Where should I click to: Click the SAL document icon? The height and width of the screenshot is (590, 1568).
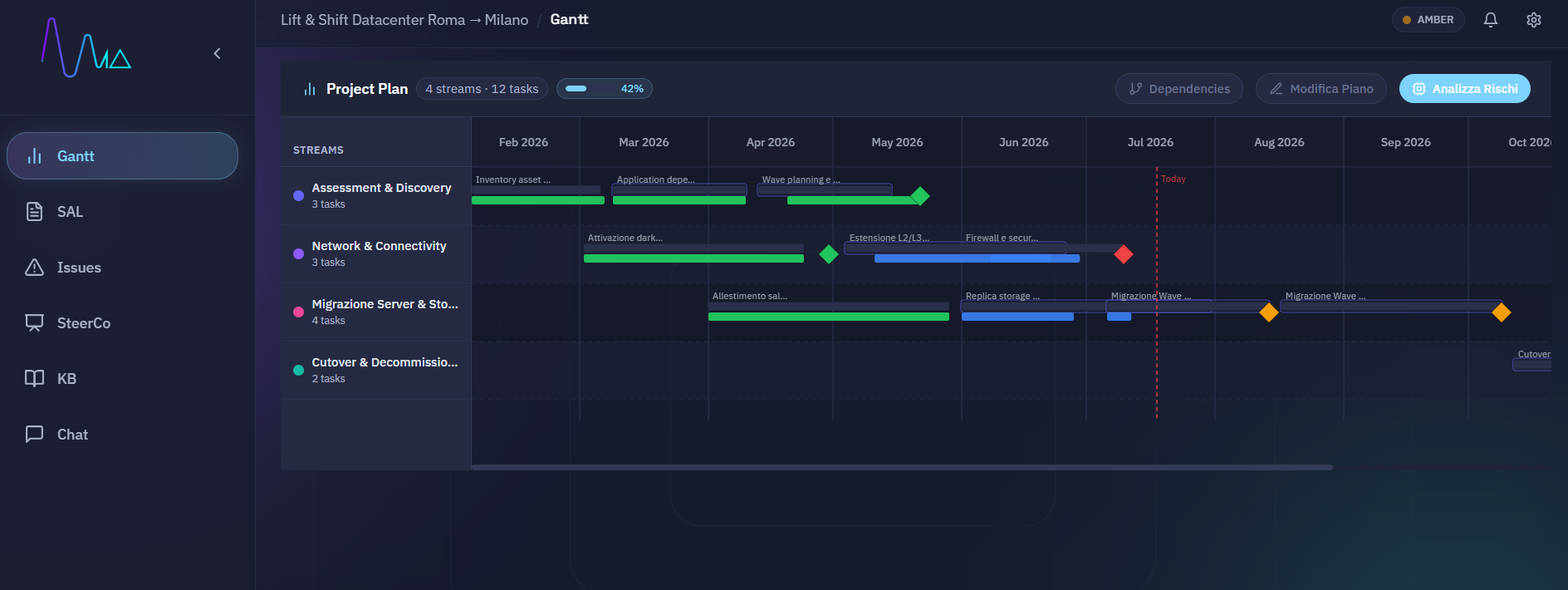click(x=34, y=212)
